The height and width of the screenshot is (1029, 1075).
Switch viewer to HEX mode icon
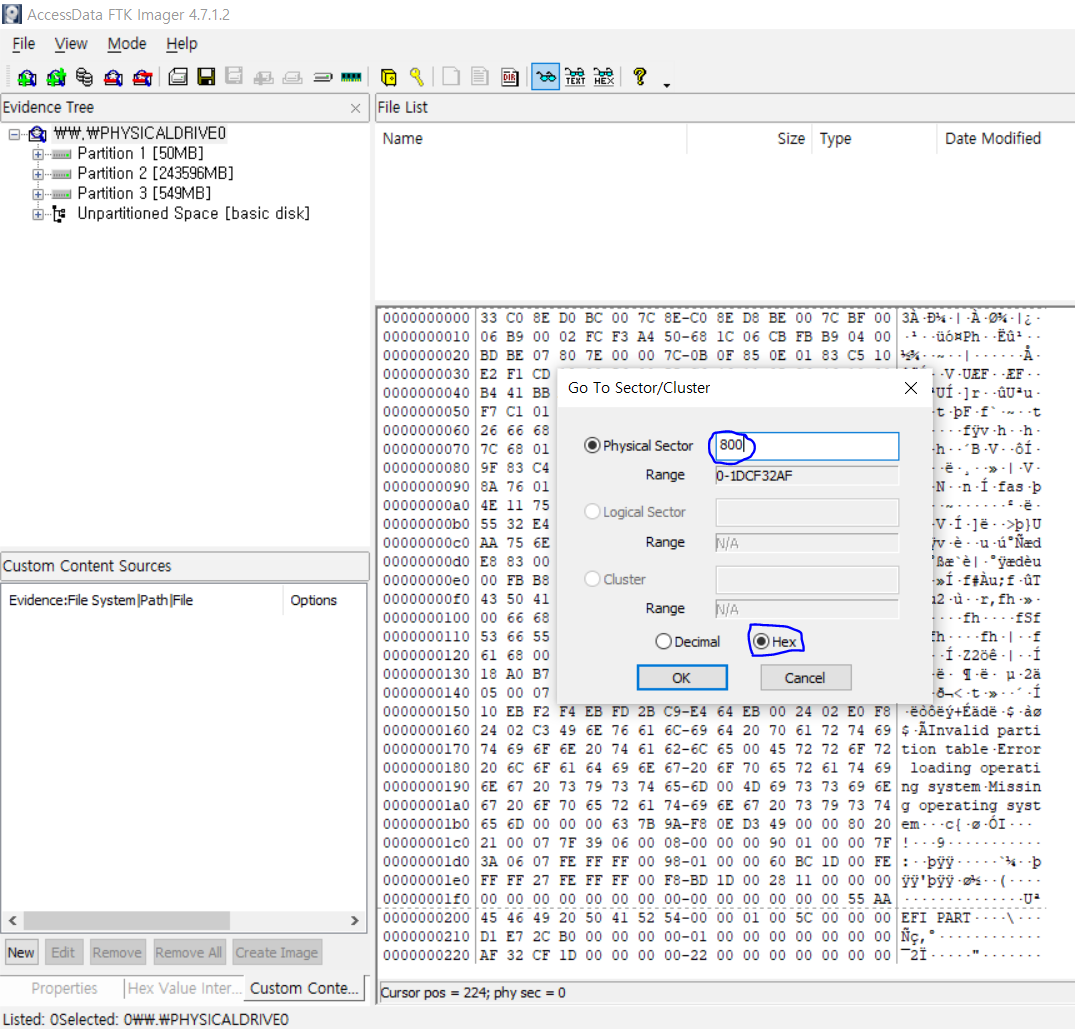[604, 77]
